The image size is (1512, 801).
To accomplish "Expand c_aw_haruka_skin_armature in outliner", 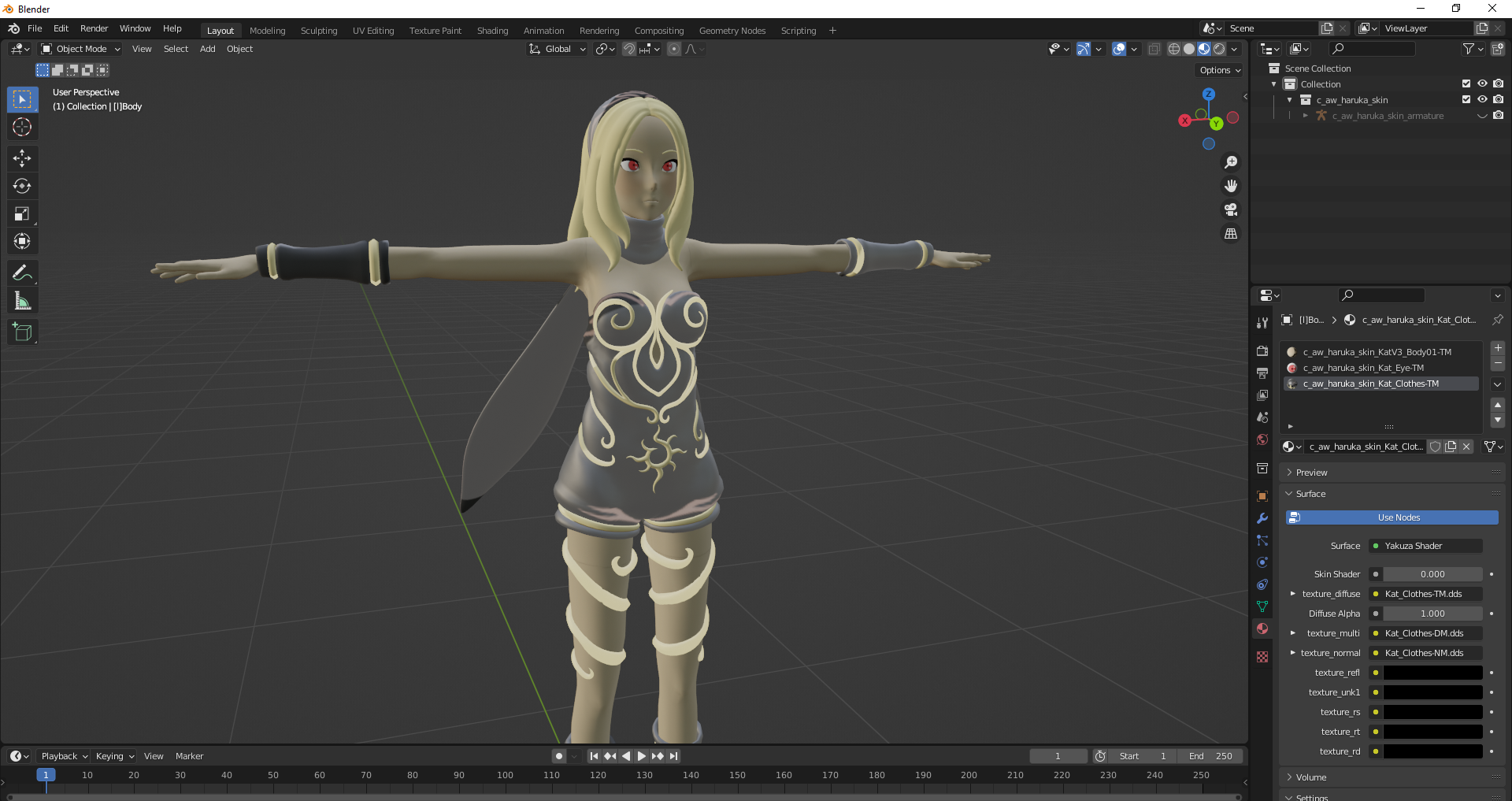I will (1306, 116).
